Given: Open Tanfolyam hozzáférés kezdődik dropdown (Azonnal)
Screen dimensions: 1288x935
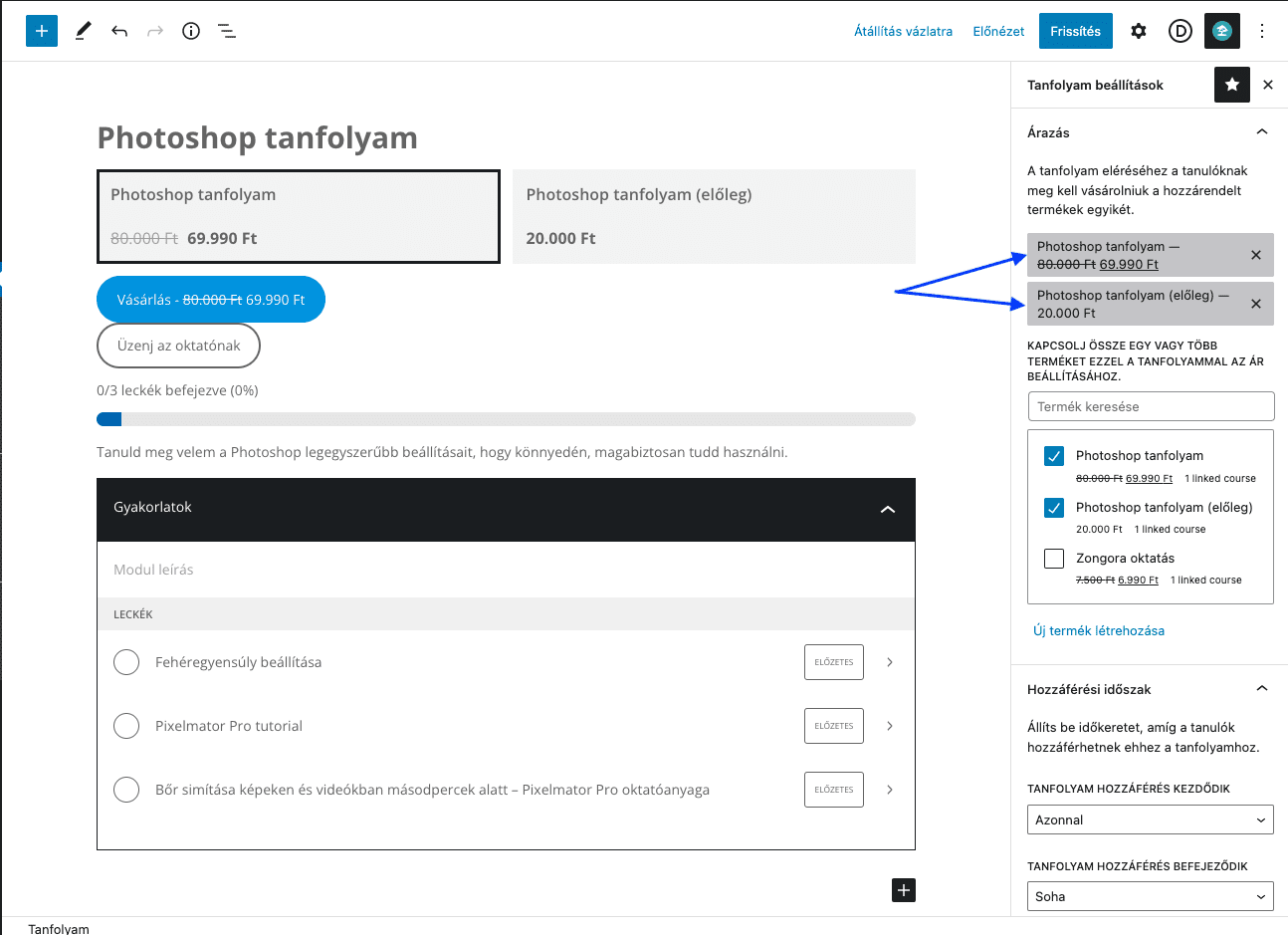Looking at the screenshot, I should tap(1150, 819).
